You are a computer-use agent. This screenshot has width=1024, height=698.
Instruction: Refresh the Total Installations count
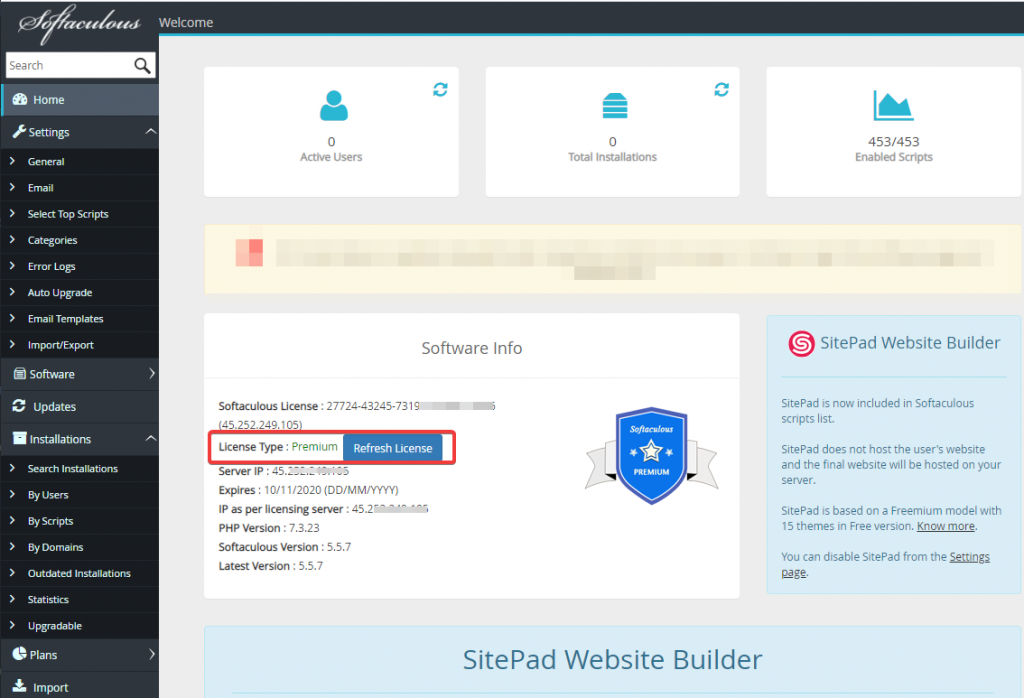[x=722, y=89]
